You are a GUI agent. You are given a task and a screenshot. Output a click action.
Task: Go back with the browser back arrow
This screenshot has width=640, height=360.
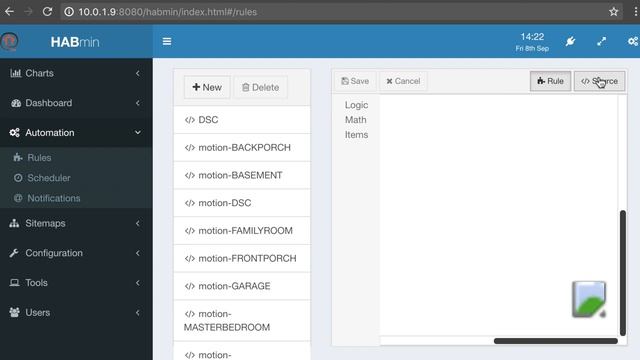pyautogui.click(x=9, y=11)
